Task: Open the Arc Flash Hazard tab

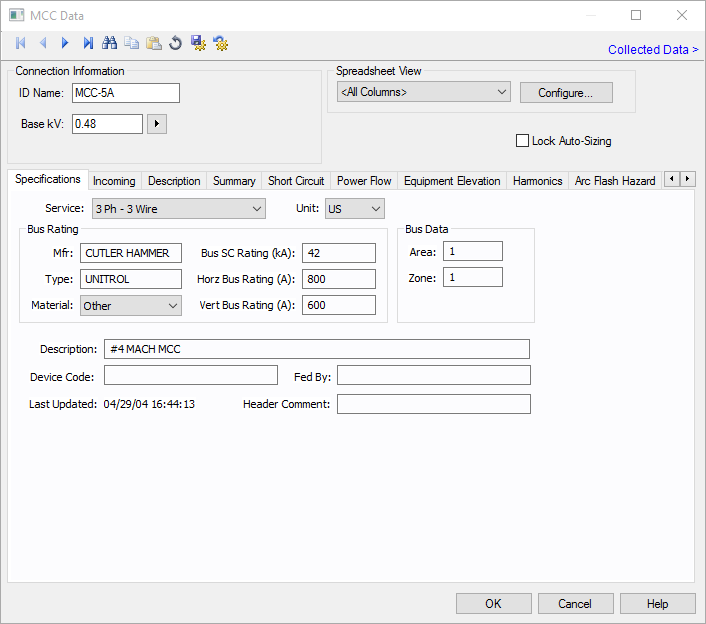Action: click(614, 181)
